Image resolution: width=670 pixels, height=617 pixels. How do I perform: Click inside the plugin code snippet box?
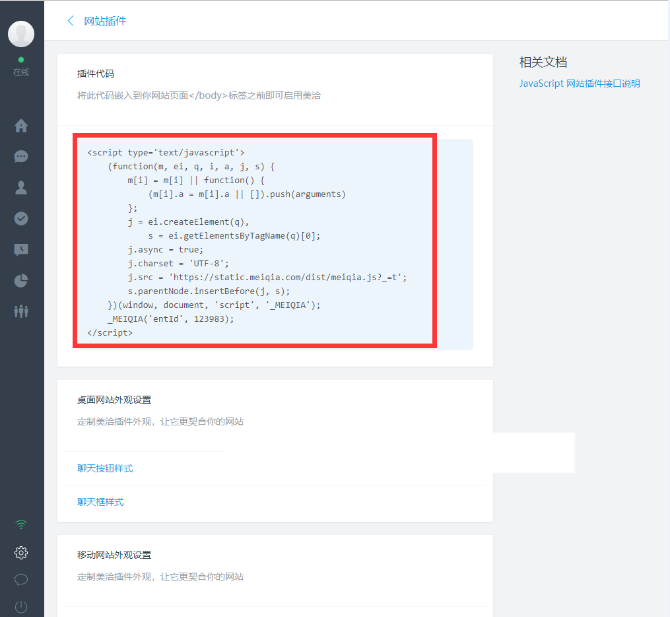pos(273,244)
